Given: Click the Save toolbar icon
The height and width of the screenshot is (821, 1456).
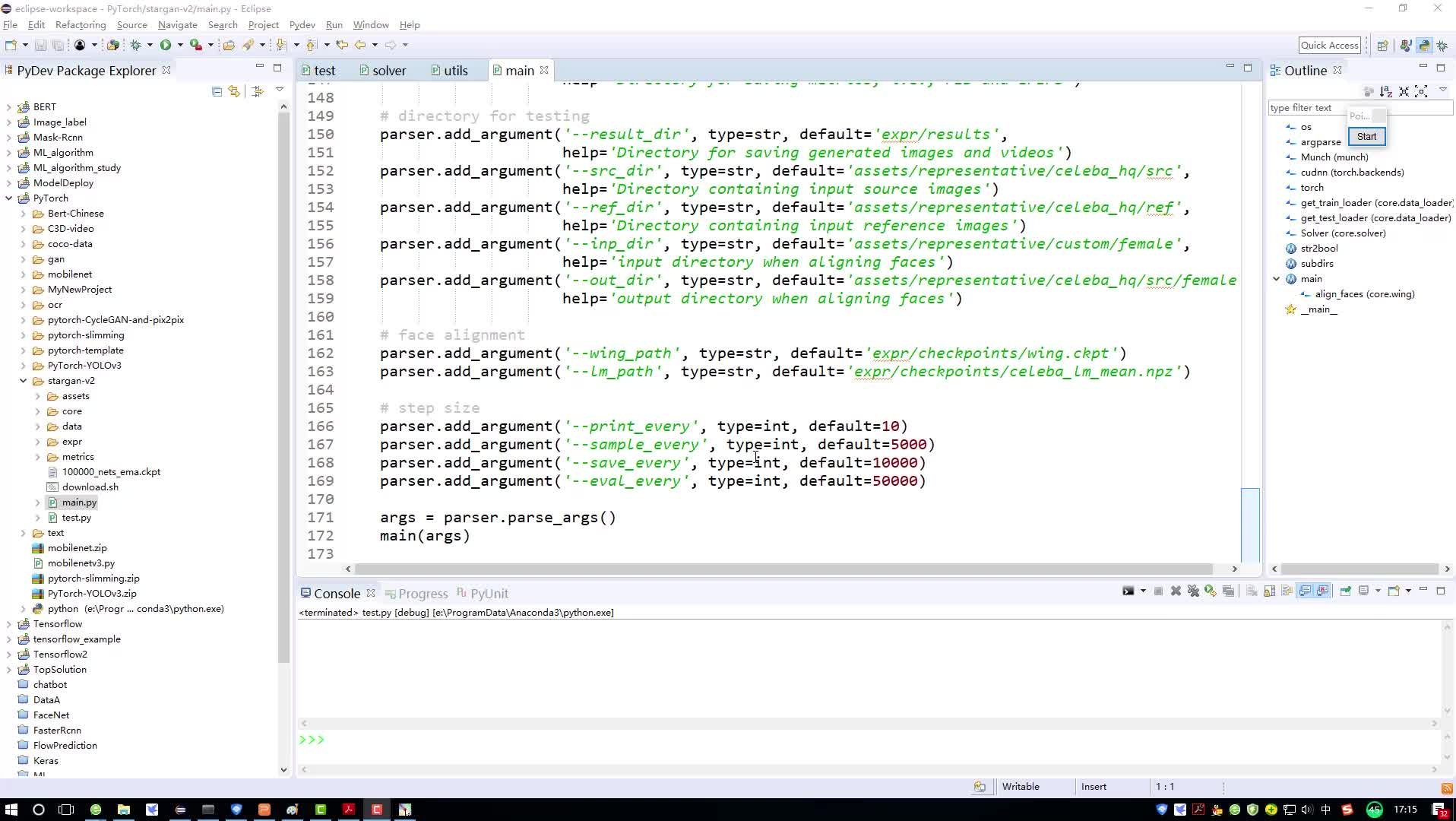Looking at the screenshot, I should (40, 45).
